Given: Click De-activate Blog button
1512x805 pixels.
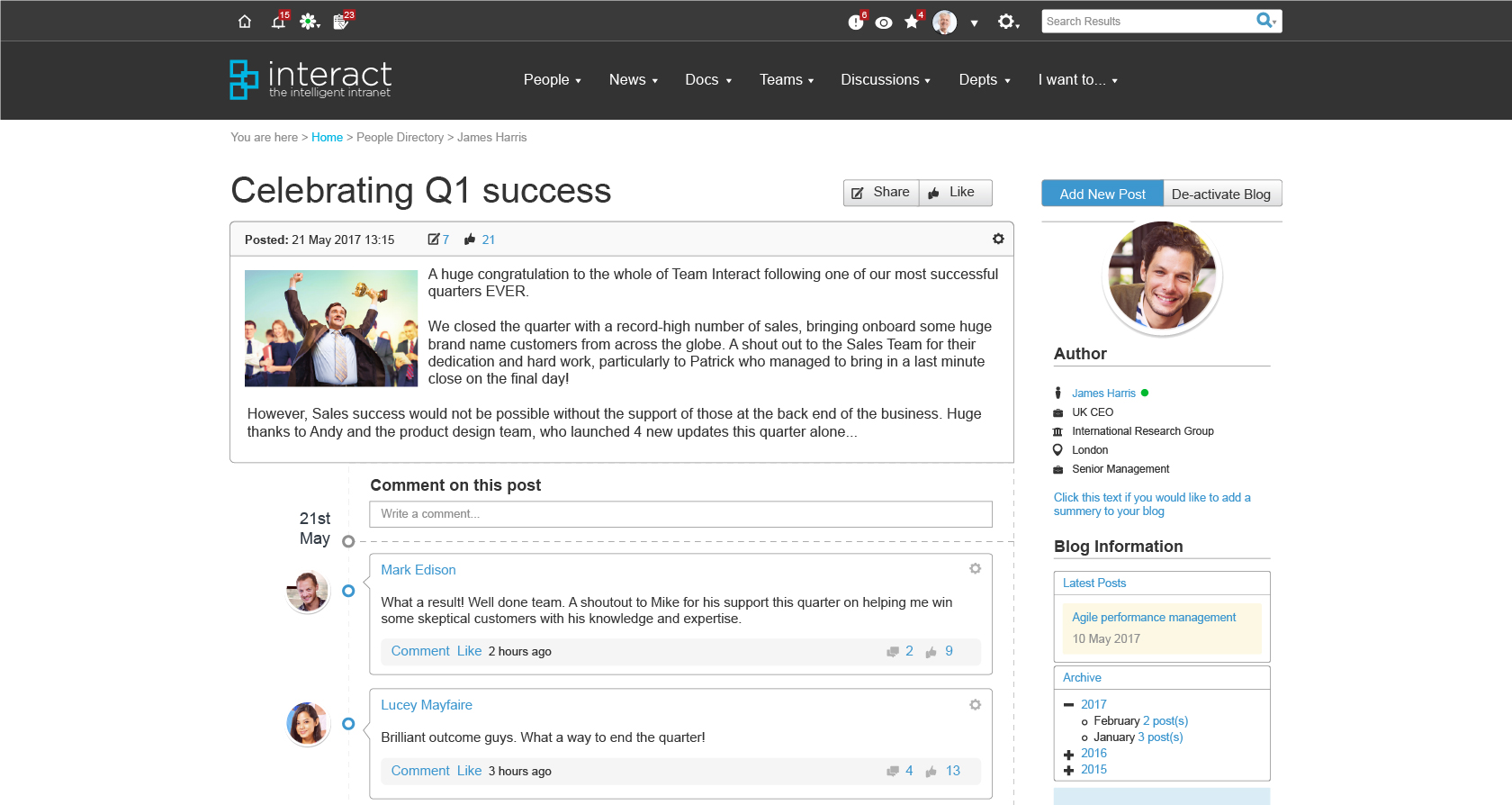Looking at the screenshot, I should click(x=1221, y=194).
